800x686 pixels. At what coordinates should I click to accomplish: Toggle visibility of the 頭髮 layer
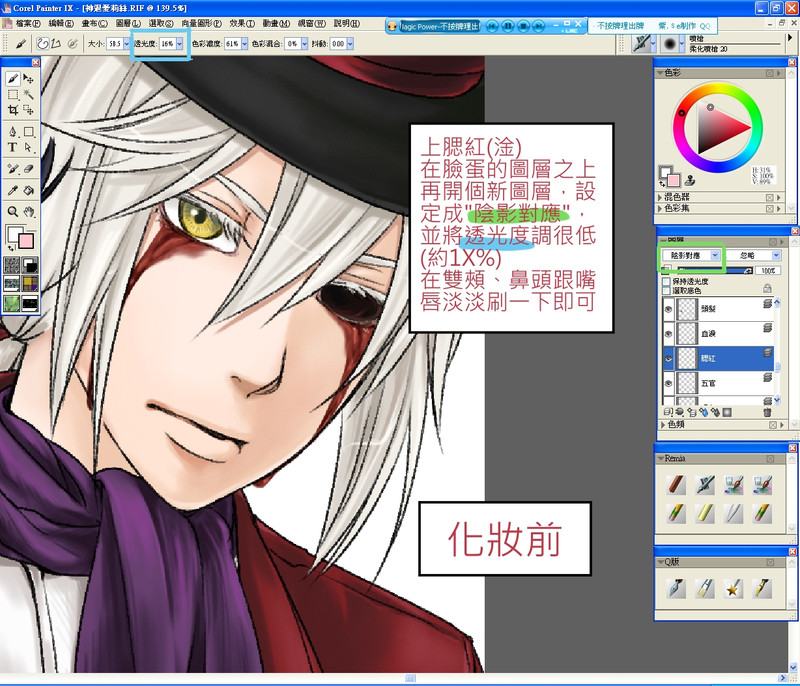point(668,309)
